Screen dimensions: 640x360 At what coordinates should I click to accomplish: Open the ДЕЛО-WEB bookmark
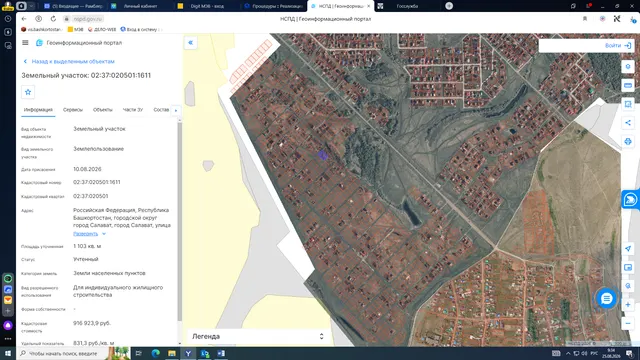pyautogui.click(x=102, y=29)
